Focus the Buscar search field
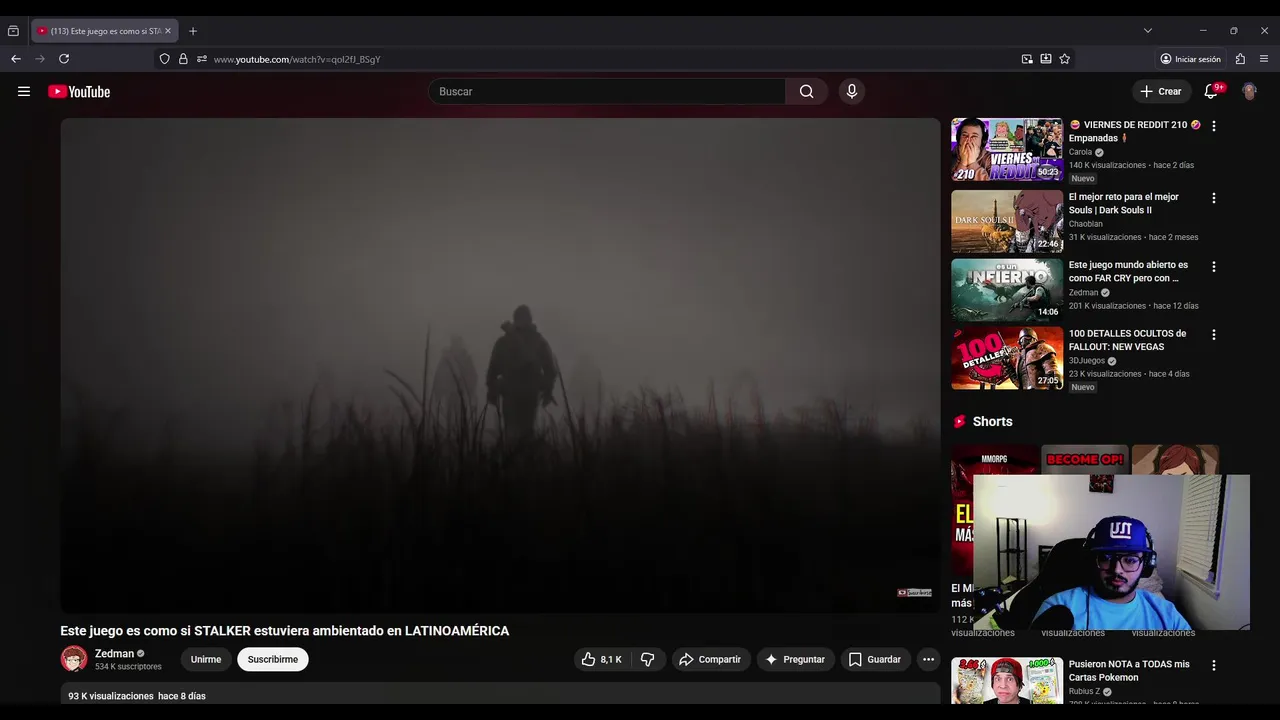The image size is (1280, 720). [x=607, y=91]
